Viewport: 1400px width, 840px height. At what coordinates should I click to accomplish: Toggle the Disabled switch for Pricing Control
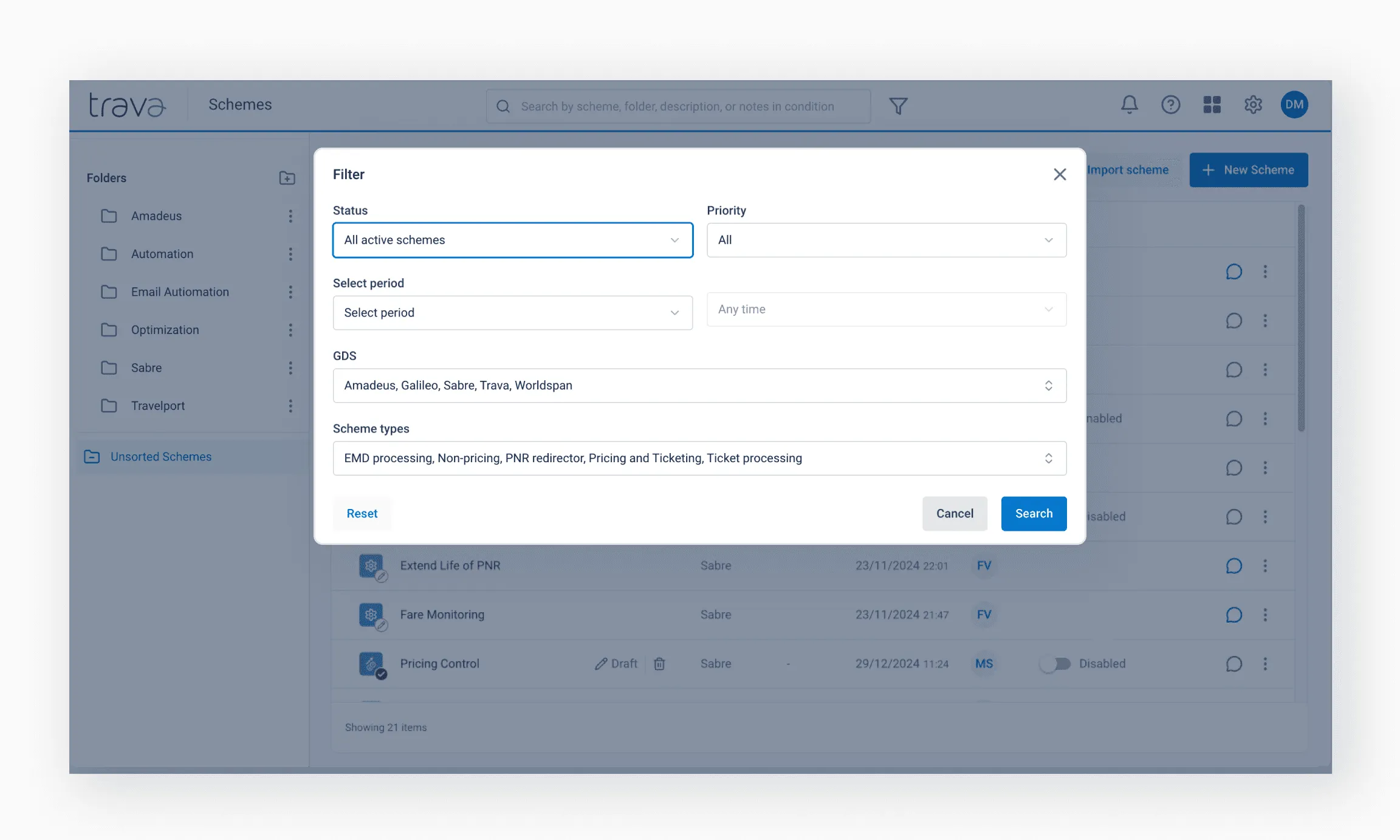coord(1056,664)
